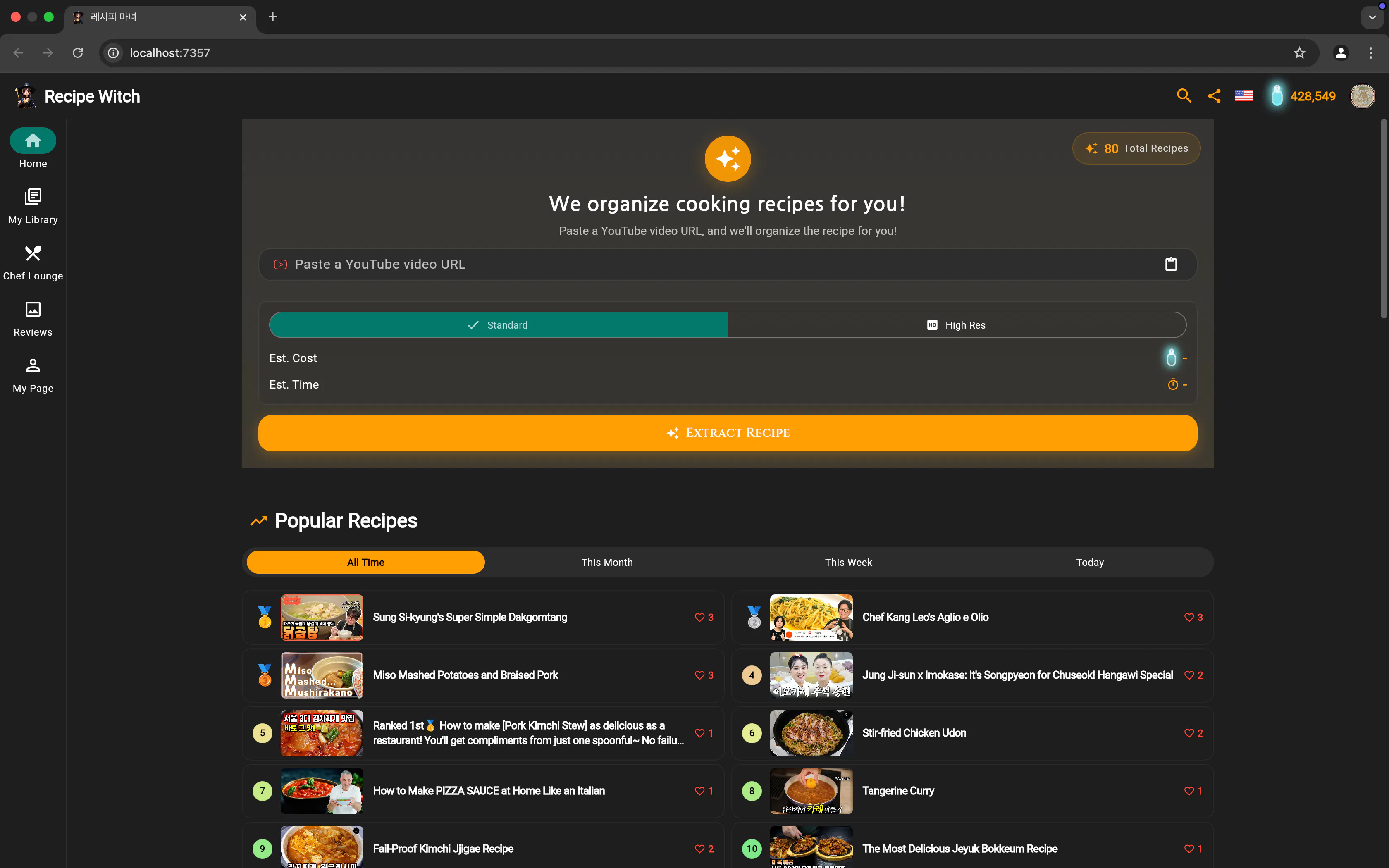Open Reviews in sidebar

[33, 319]
